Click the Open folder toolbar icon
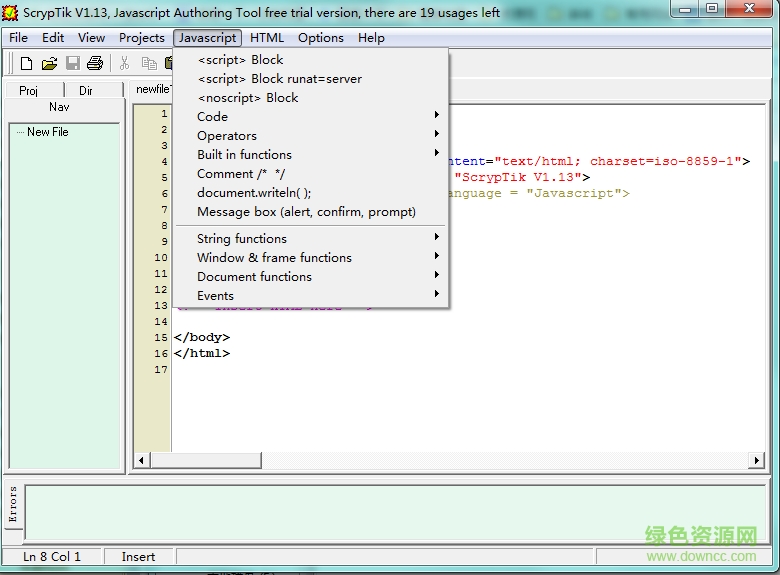This screenshot has width=780, height=575. coord(49,63)
